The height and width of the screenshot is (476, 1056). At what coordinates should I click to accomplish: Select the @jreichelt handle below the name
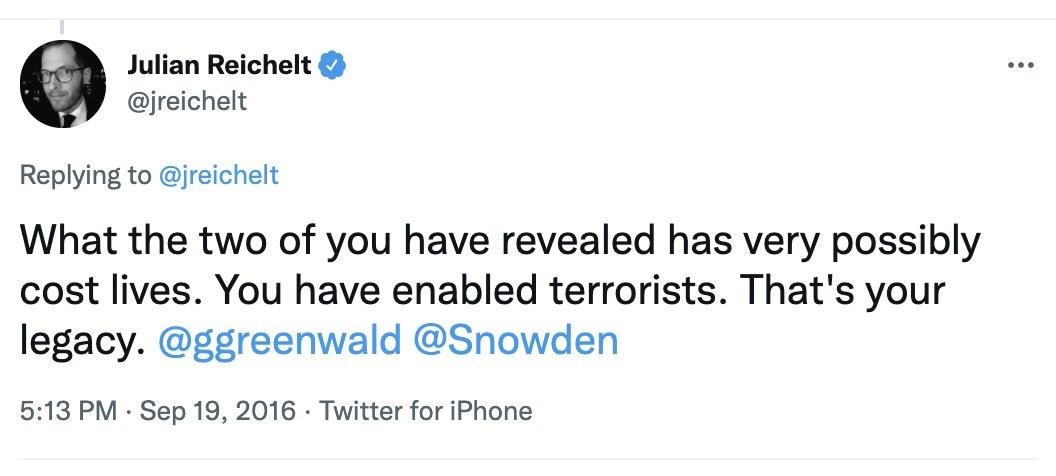pyautogui.click(x=187, y=101)
